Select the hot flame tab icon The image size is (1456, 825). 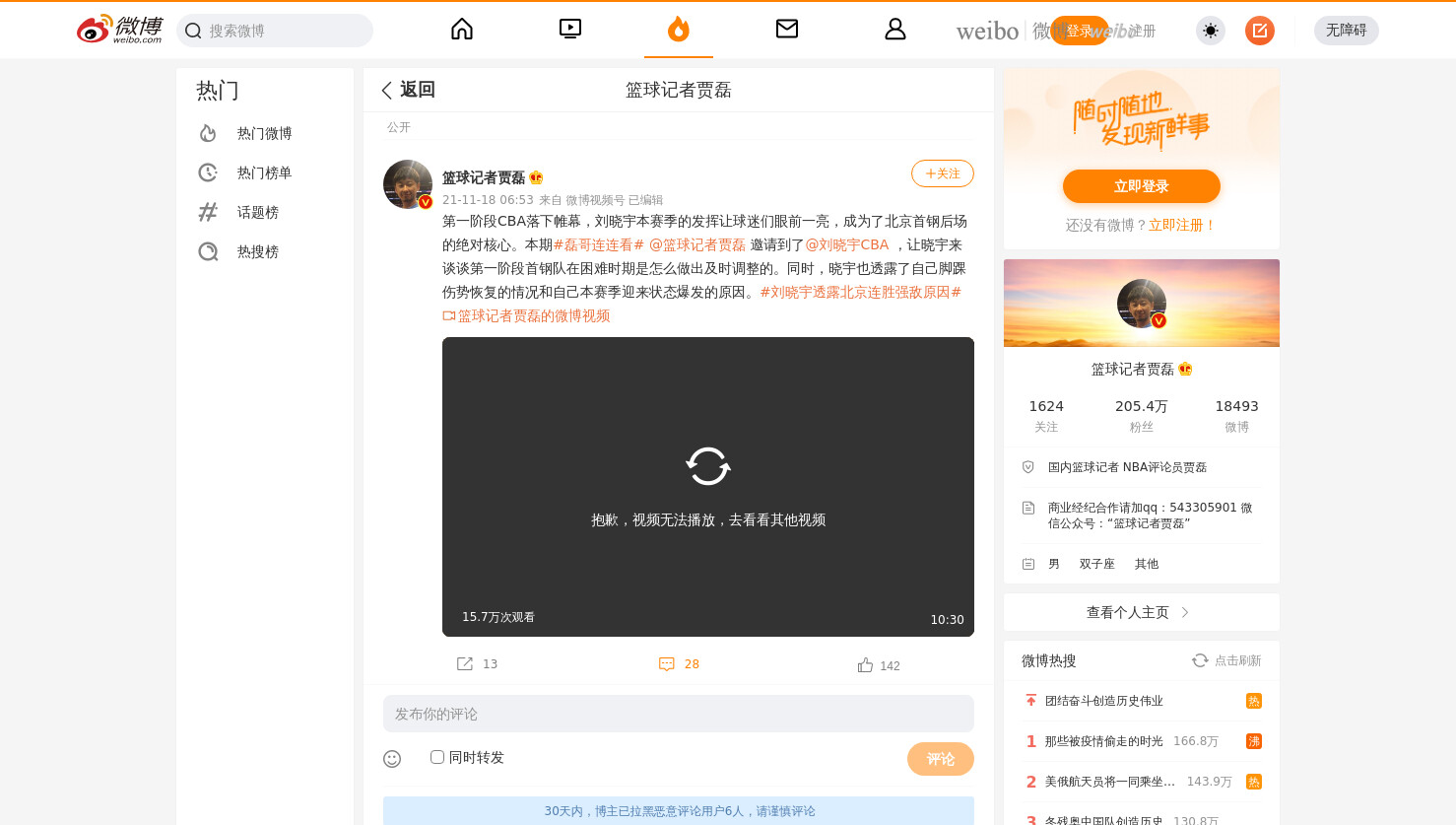679,29
